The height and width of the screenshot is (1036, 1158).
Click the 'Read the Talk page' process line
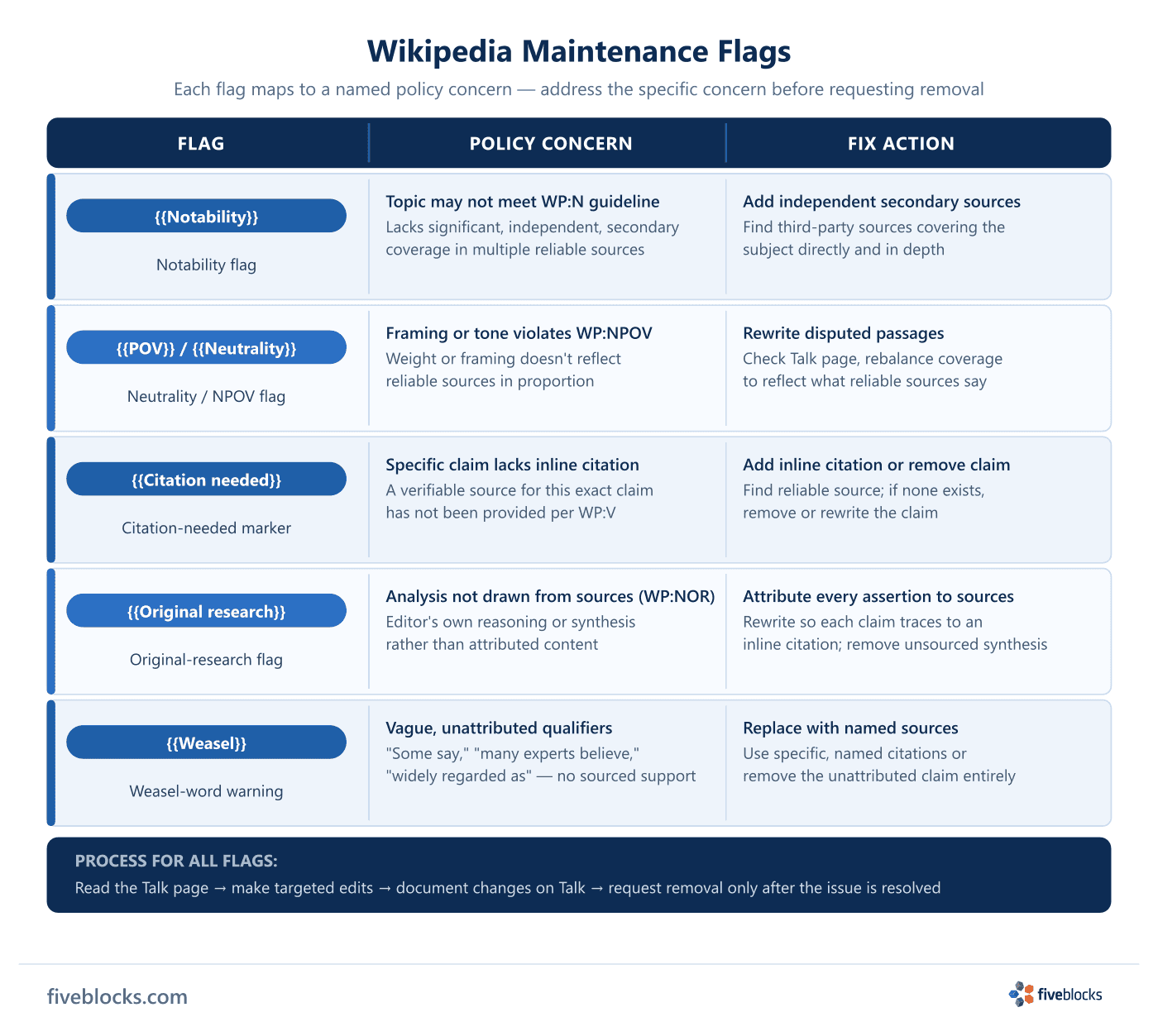(508, 888)
